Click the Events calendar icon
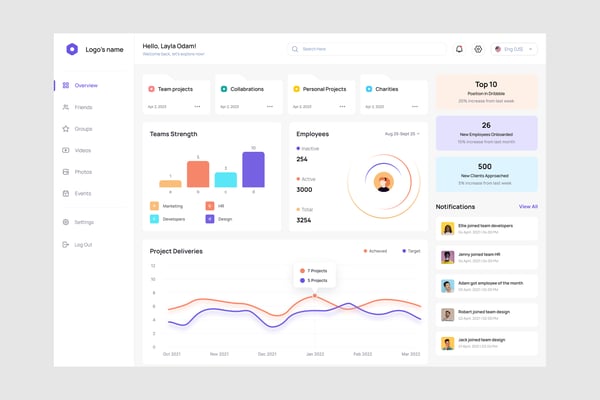The width and height of the screenshot is (600, 400). 66,193
